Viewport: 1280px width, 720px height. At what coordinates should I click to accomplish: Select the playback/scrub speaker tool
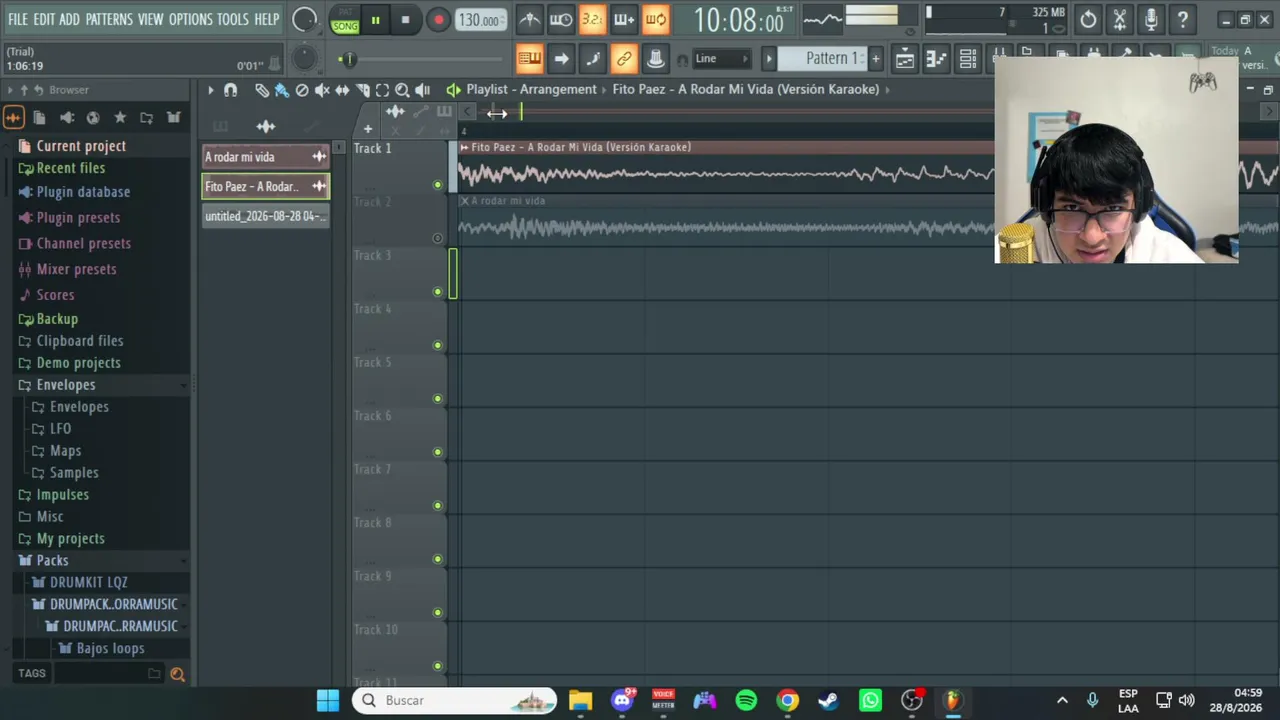[x=422, y=90]
